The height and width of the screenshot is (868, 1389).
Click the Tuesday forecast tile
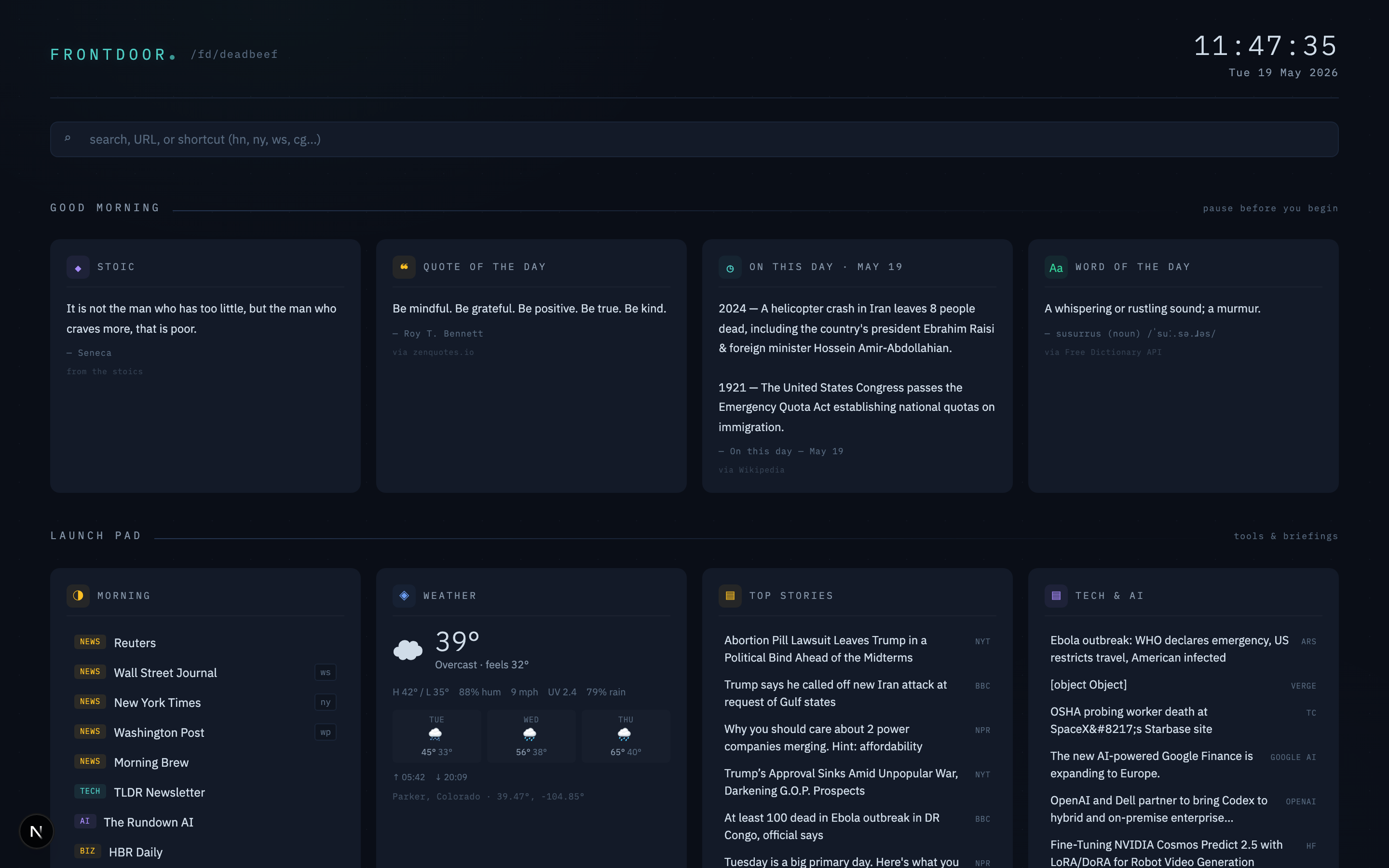pyautogui.click(x=437, y=736)
